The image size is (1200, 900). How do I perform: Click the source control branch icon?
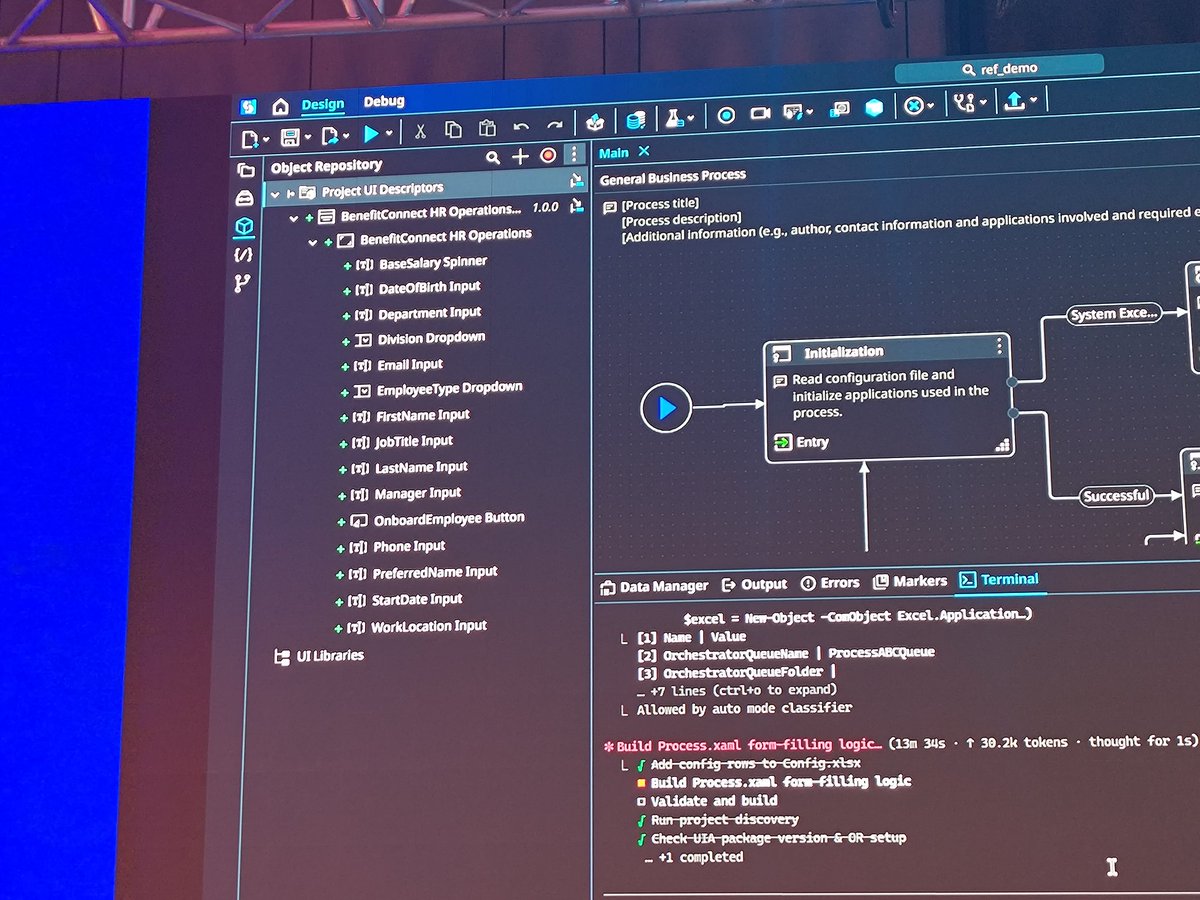coord(964,103)
